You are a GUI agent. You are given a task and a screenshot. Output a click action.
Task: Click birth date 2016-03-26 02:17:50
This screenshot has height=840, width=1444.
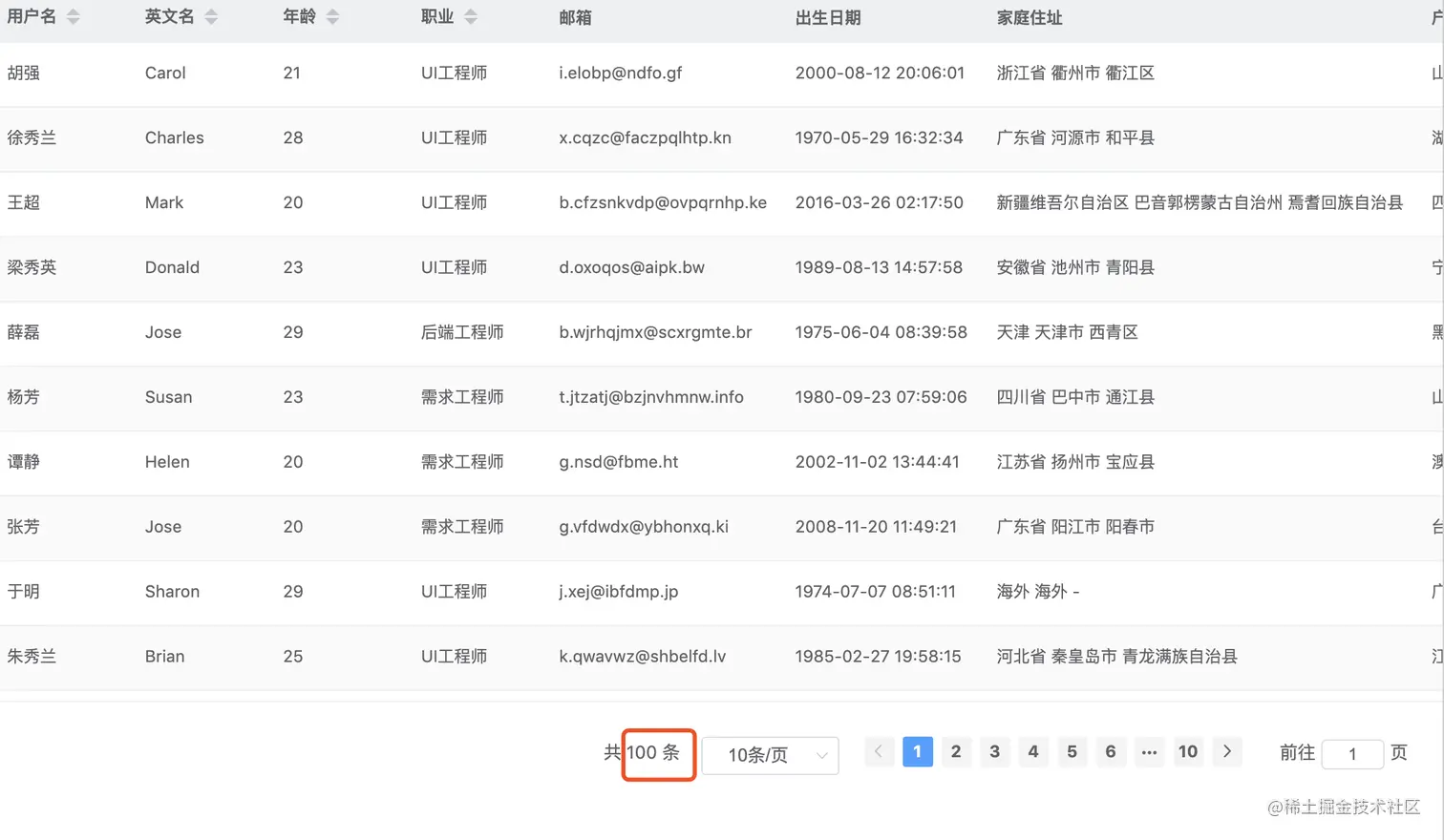pos(879,202)
